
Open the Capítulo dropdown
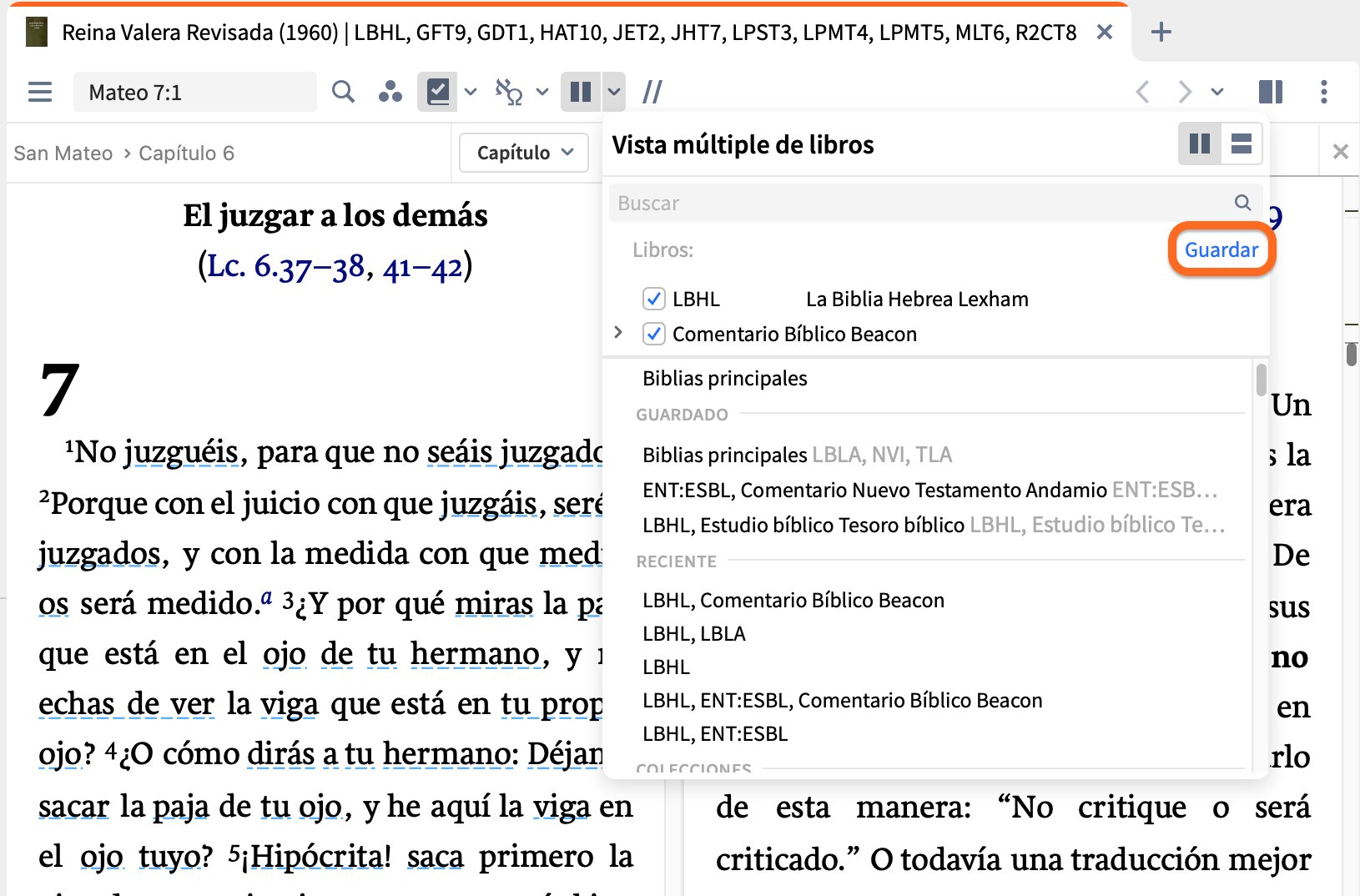[524, 153]
